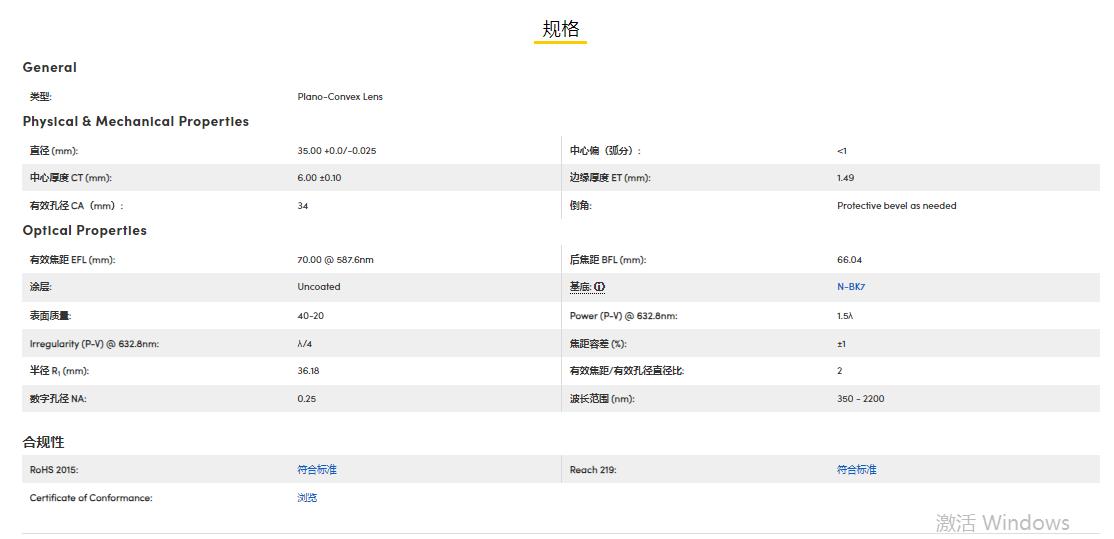Click the surface quality value 40-20
This screenshot has height=539, width=1114.
click(x=310, y=315)
